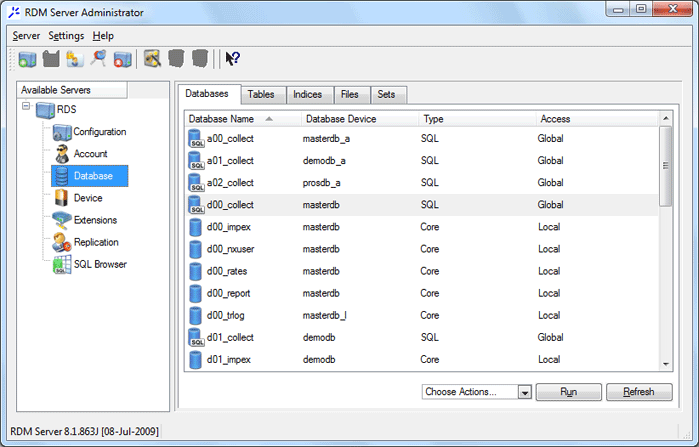Click the demodb_a device cell
This screenshot has width=699, height=447.
[x=324, y=160]
